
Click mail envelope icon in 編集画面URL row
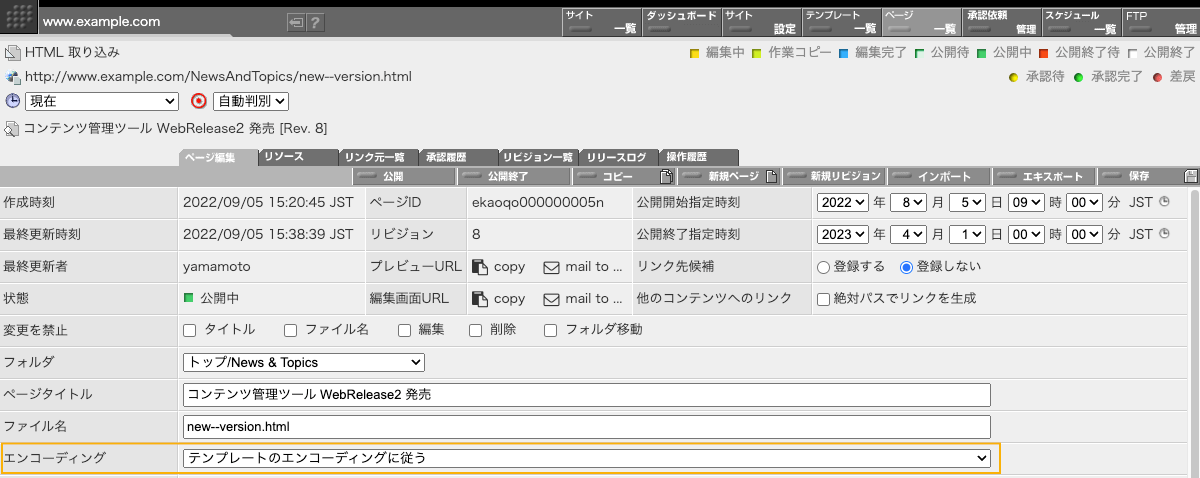pos(550,298)
